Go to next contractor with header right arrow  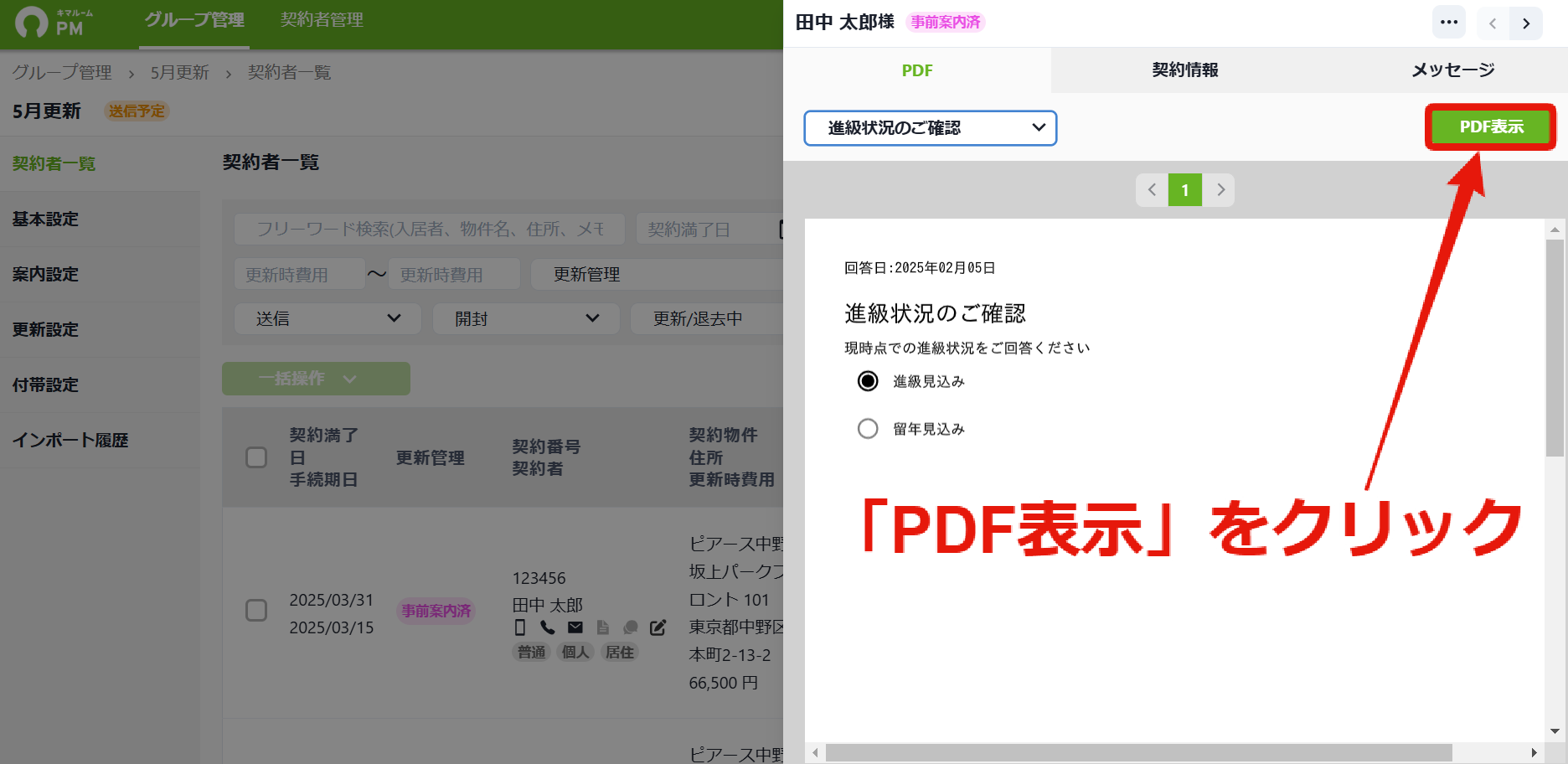coord(1526,23)
